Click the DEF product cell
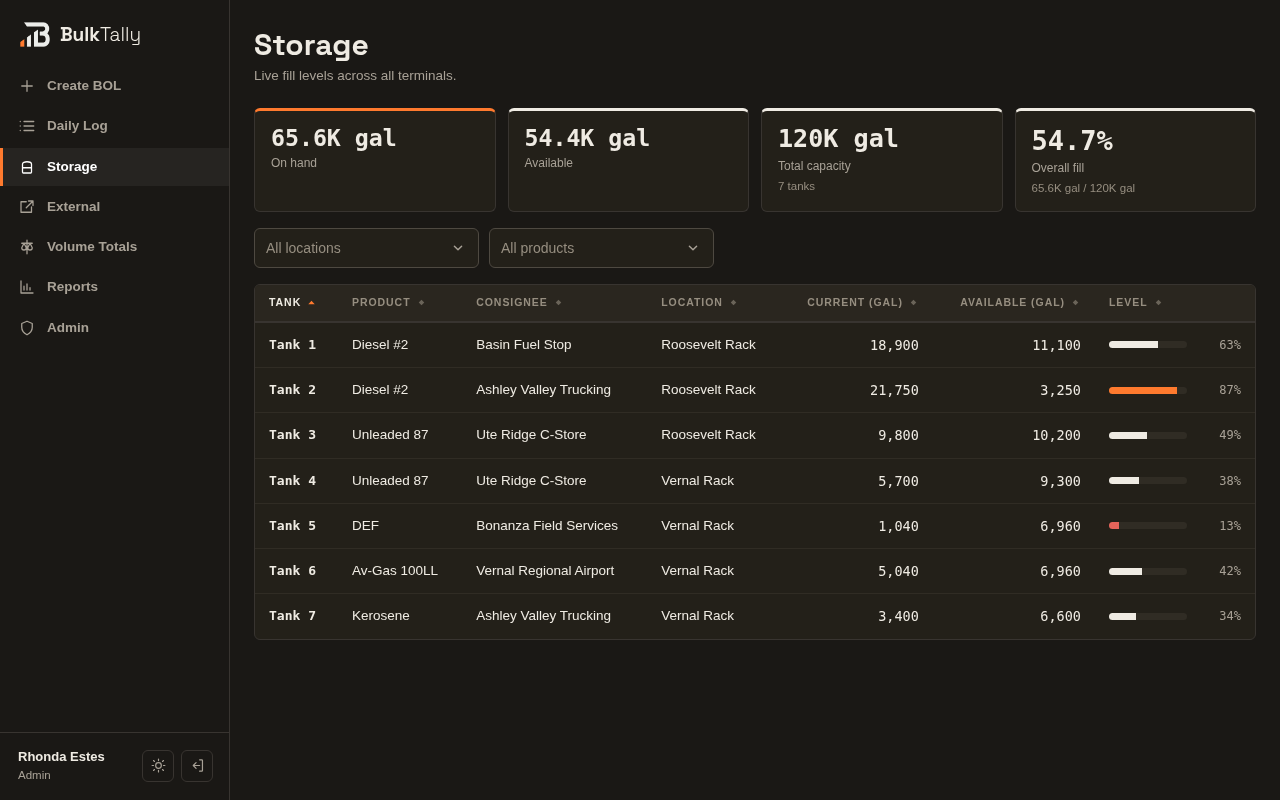This screenshot has width=1280, height=800. click(365, 526)
